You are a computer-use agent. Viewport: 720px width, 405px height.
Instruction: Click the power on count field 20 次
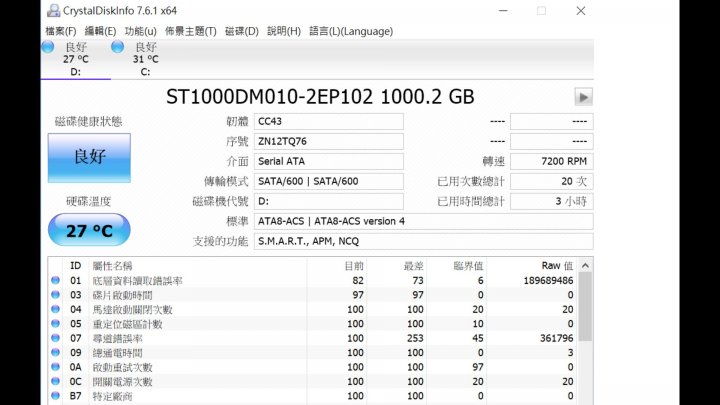tap(551, 181)
